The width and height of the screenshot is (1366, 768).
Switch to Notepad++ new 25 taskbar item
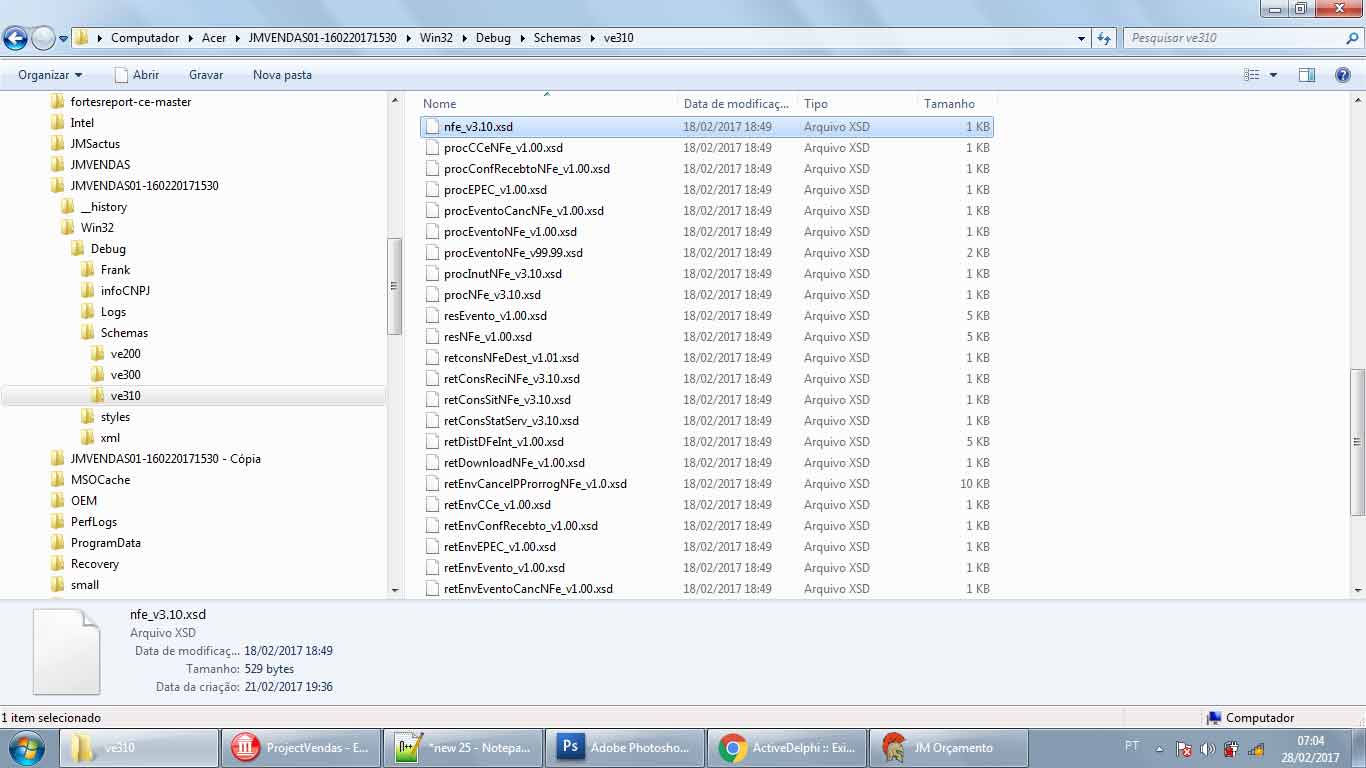point(462,748)
